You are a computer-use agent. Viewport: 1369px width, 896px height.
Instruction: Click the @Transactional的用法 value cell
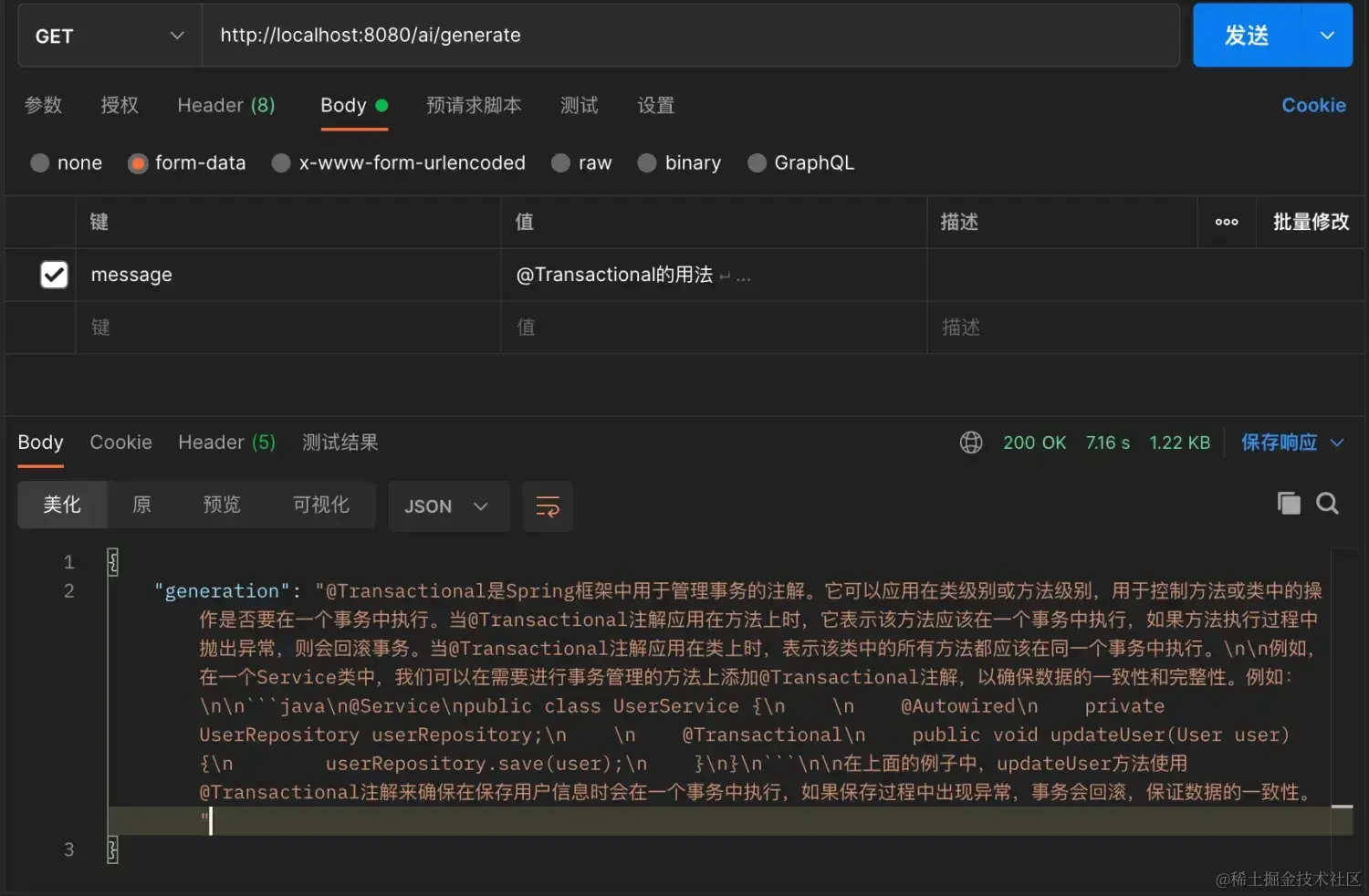[714, 275]
